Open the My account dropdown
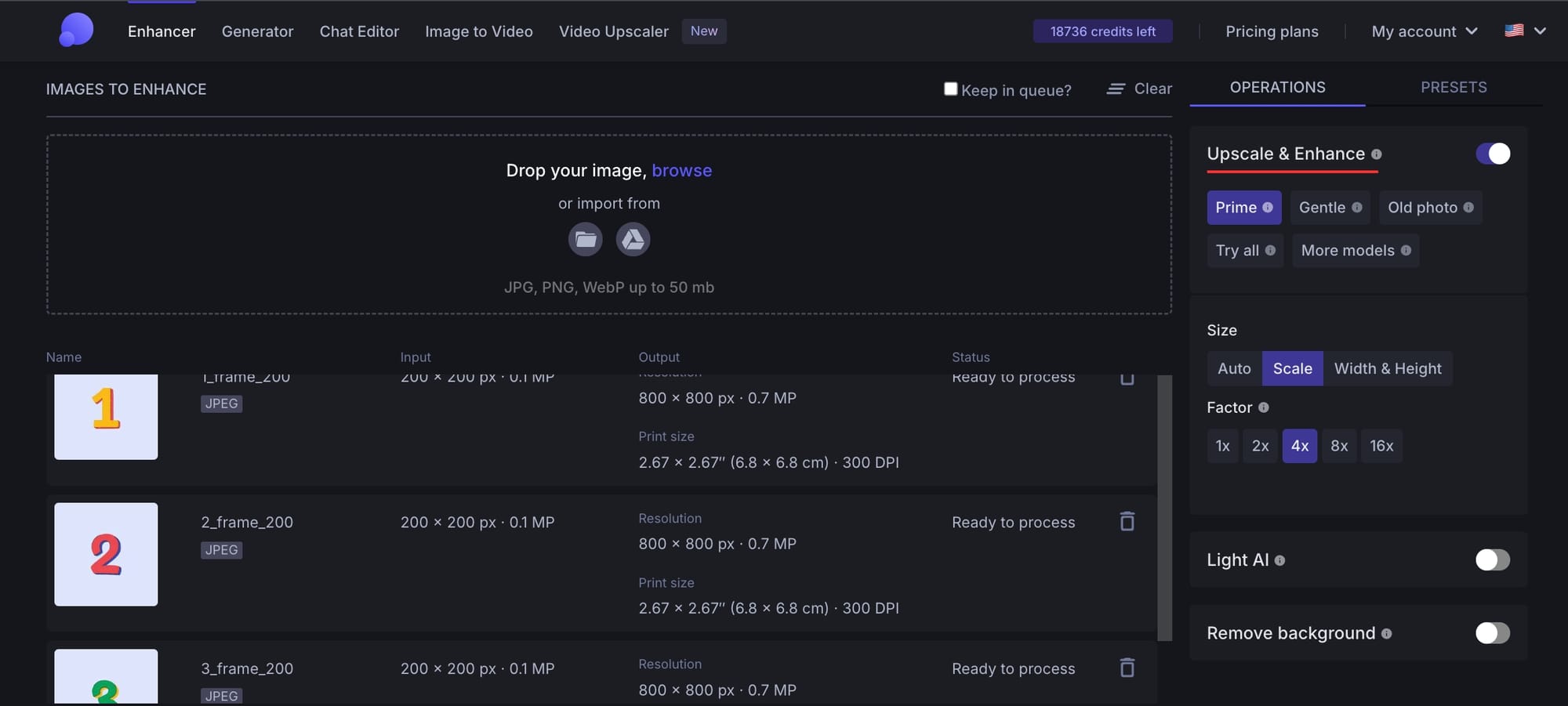 tap(1424, 31)
